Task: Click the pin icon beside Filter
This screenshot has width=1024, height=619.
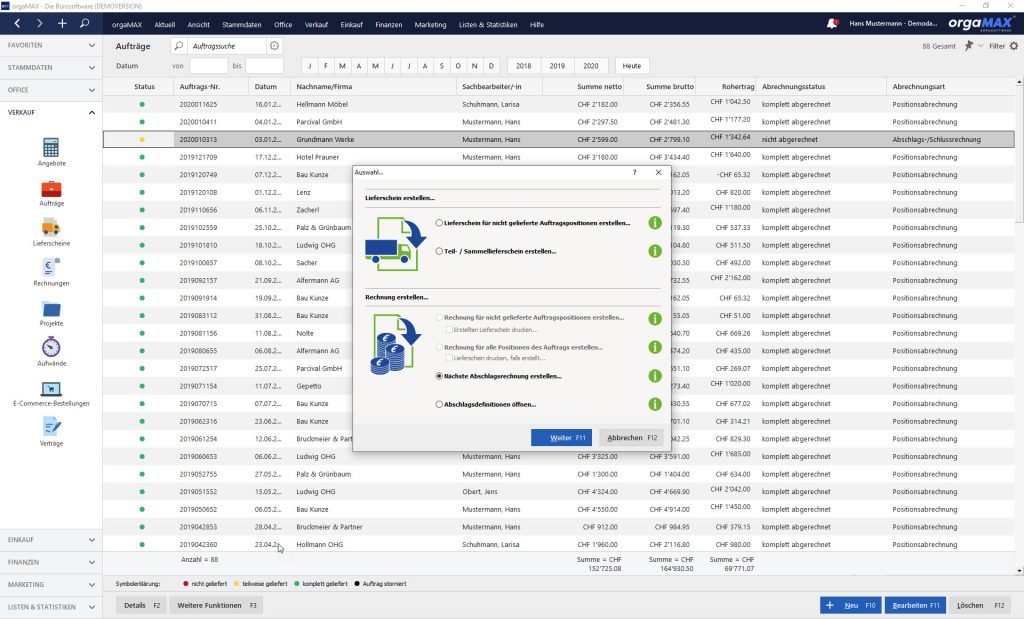Action: (x=969, y=46)
